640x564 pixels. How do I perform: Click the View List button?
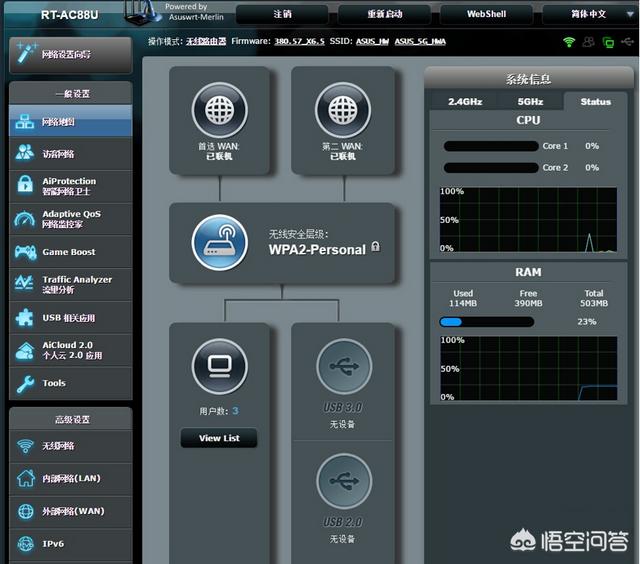coord(219,438)
